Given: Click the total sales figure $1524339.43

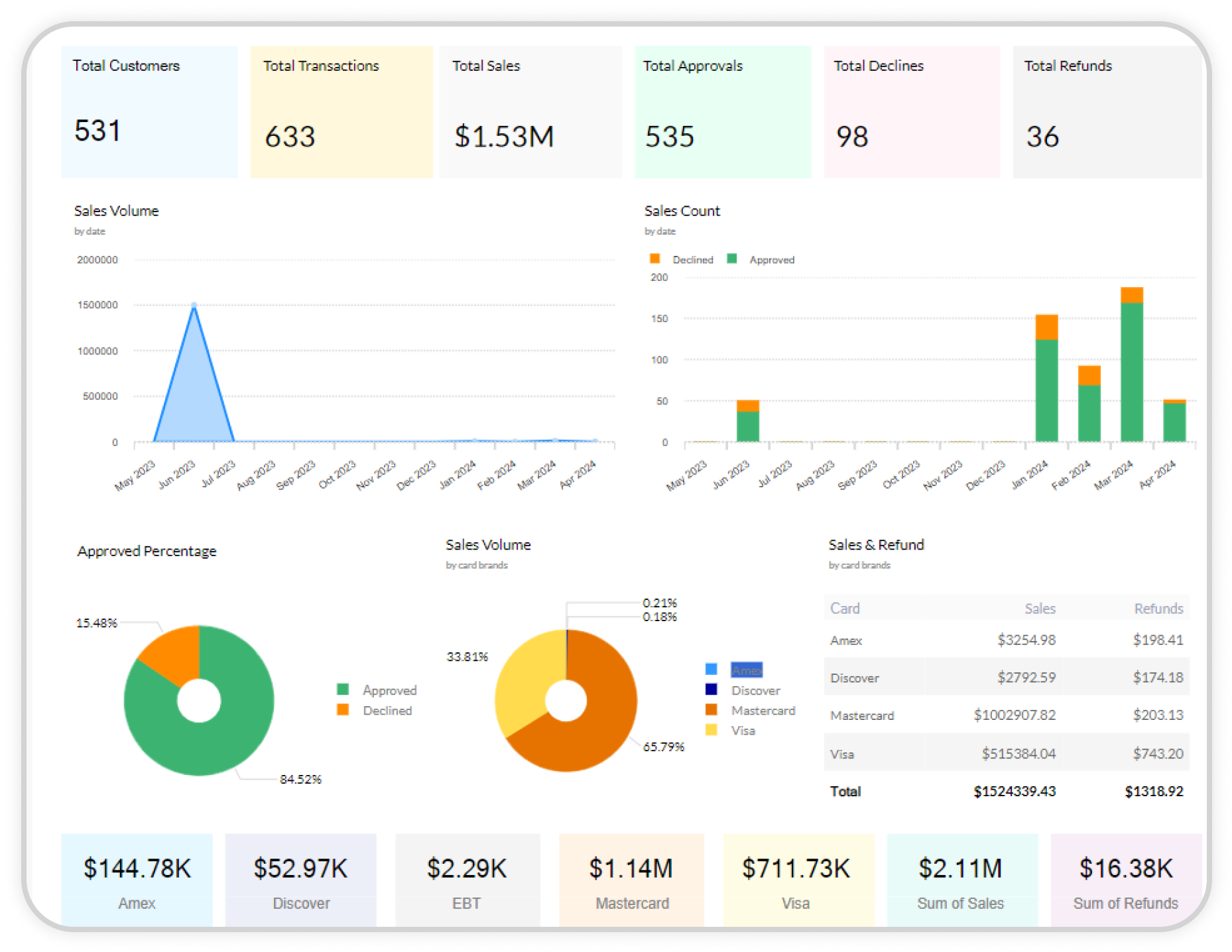Looking at the screenshot, I should 1015,791.
